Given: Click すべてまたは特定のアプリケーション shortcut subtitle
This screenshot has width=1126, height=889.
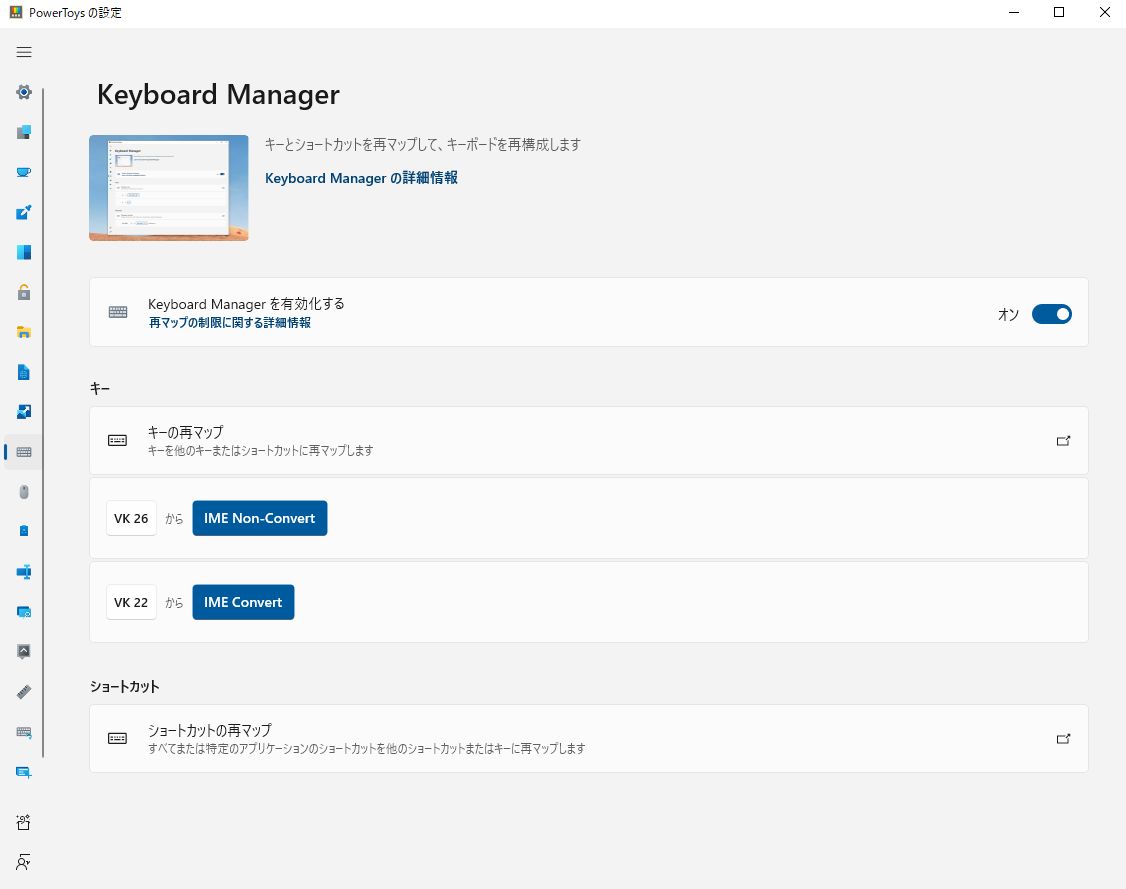Looking at the screenshot, I should point(366,749).
